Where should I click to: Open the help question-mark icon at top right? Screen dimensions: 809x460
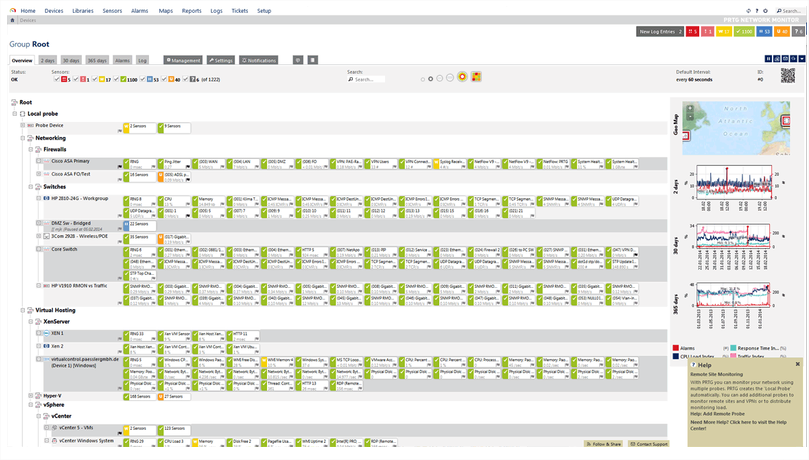point(757,10)
